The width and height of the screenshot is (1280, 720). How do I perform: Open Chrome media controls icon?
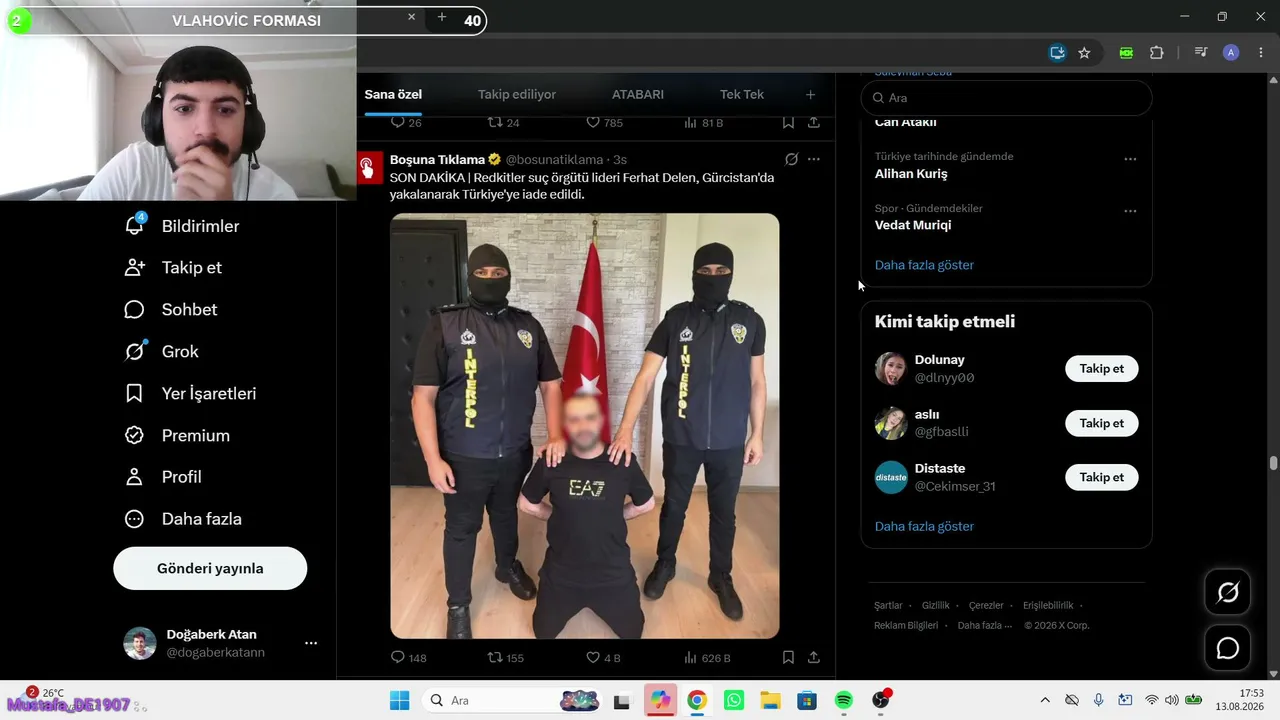coord(1202,53)
